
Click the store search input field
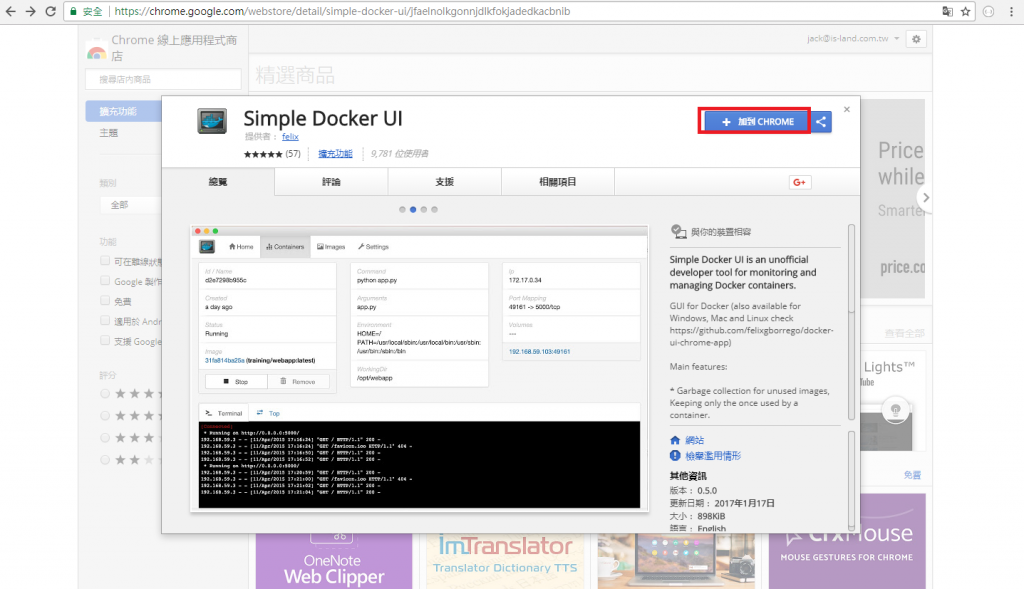163,79
